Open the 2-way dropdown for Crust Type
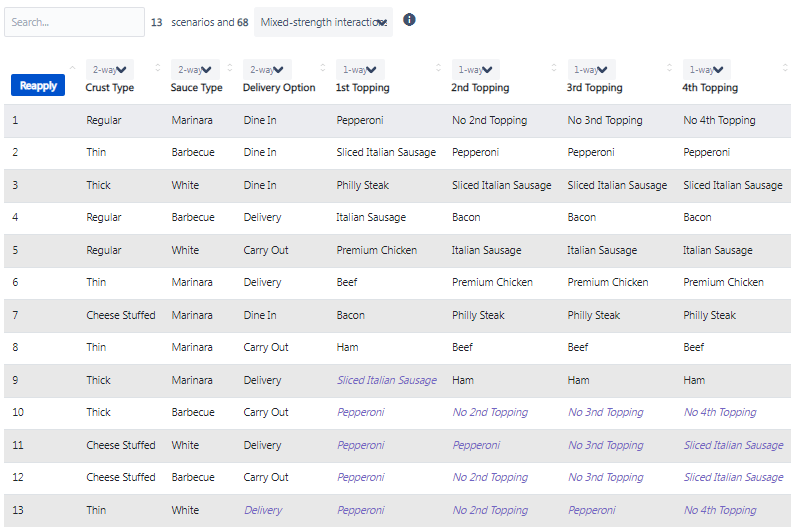 click(110, 70)
